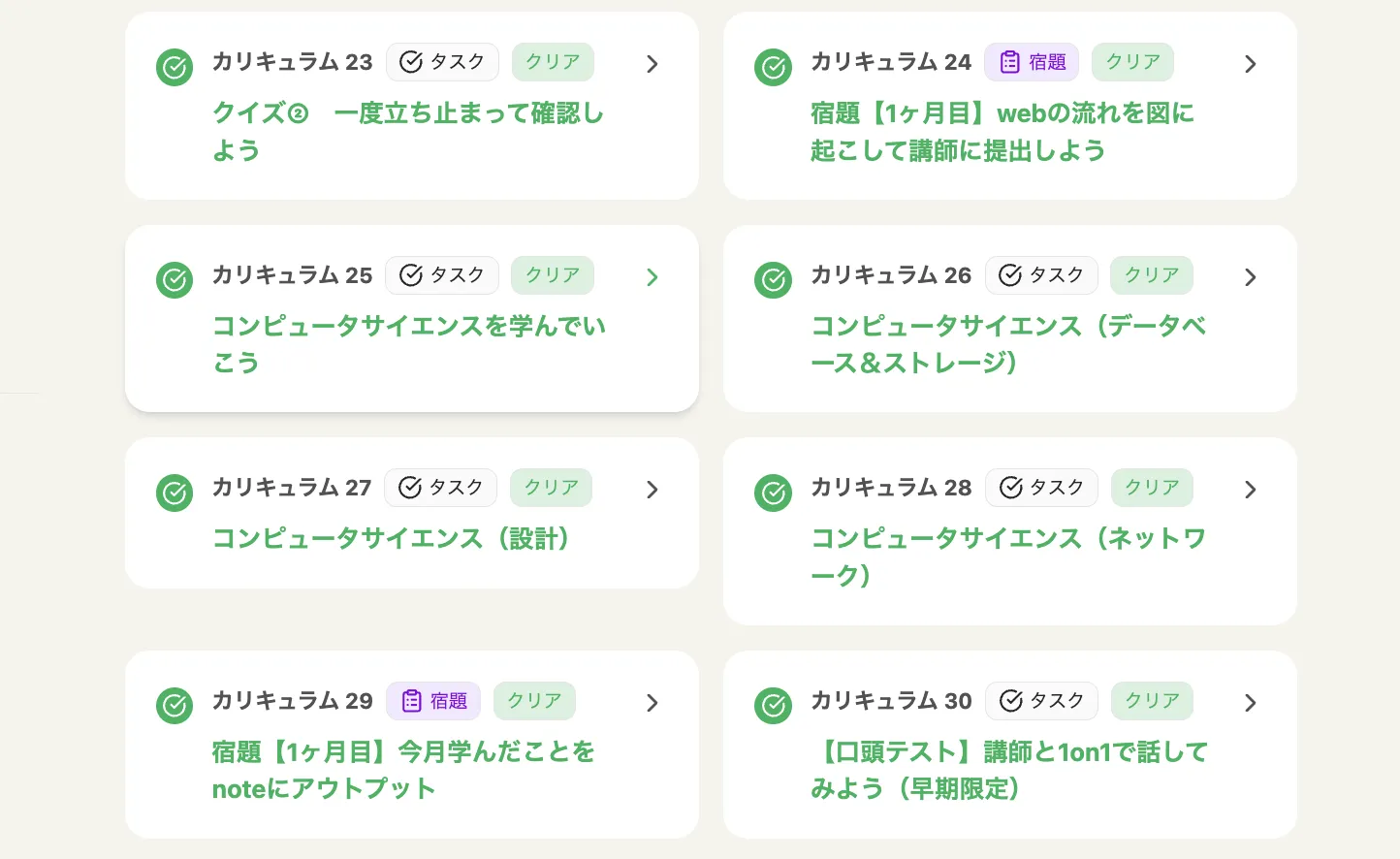Open the コンピュータサイエンスを学んでいこう lesson link
The height and width of the screenshot is (859, 1400).
408,344
